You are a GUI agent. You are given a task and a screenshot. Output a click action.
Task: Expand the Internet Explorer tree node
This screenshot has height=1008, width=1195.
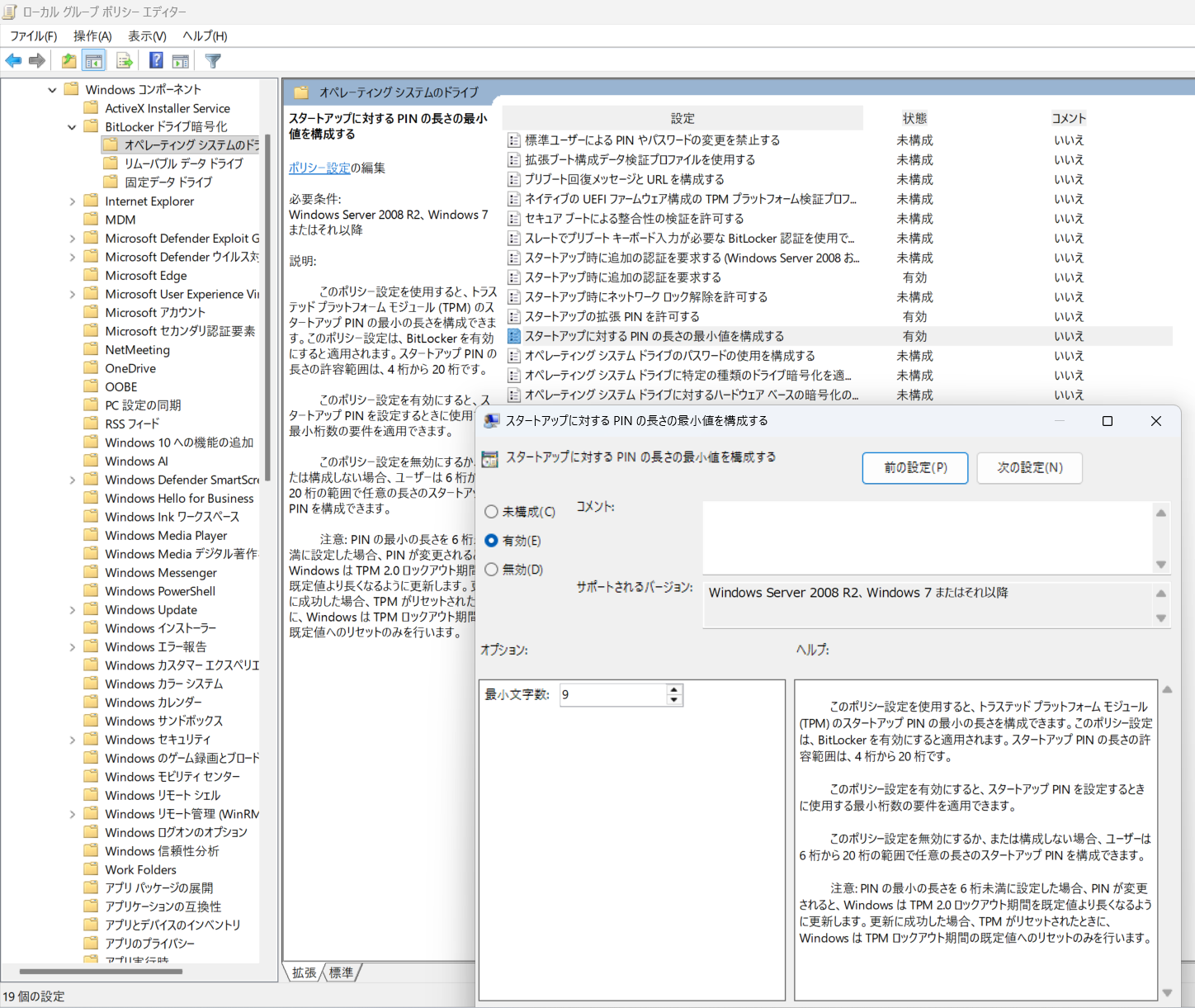click(x=73, y=201)
